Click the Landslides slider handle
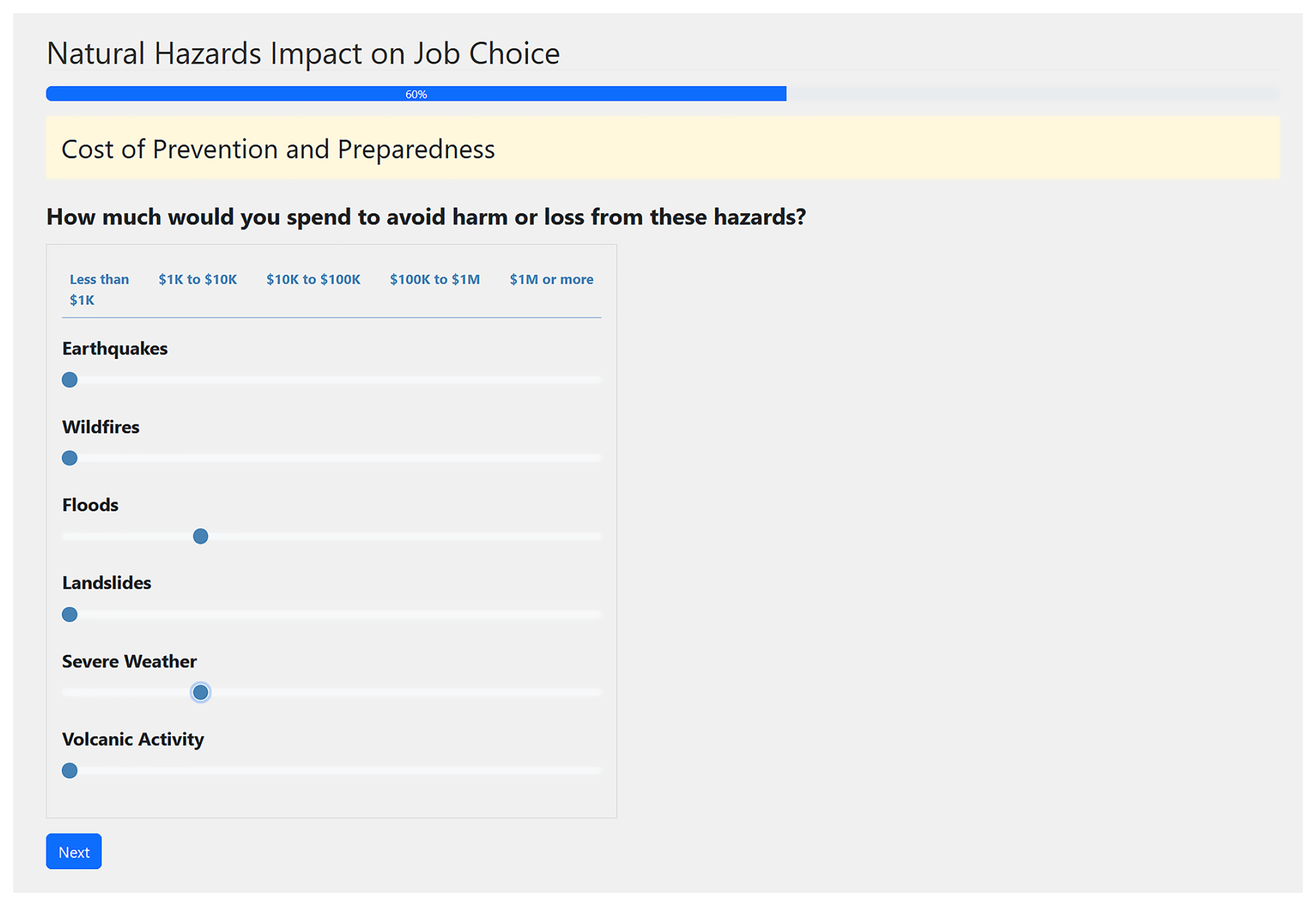 tap(70, 614)
